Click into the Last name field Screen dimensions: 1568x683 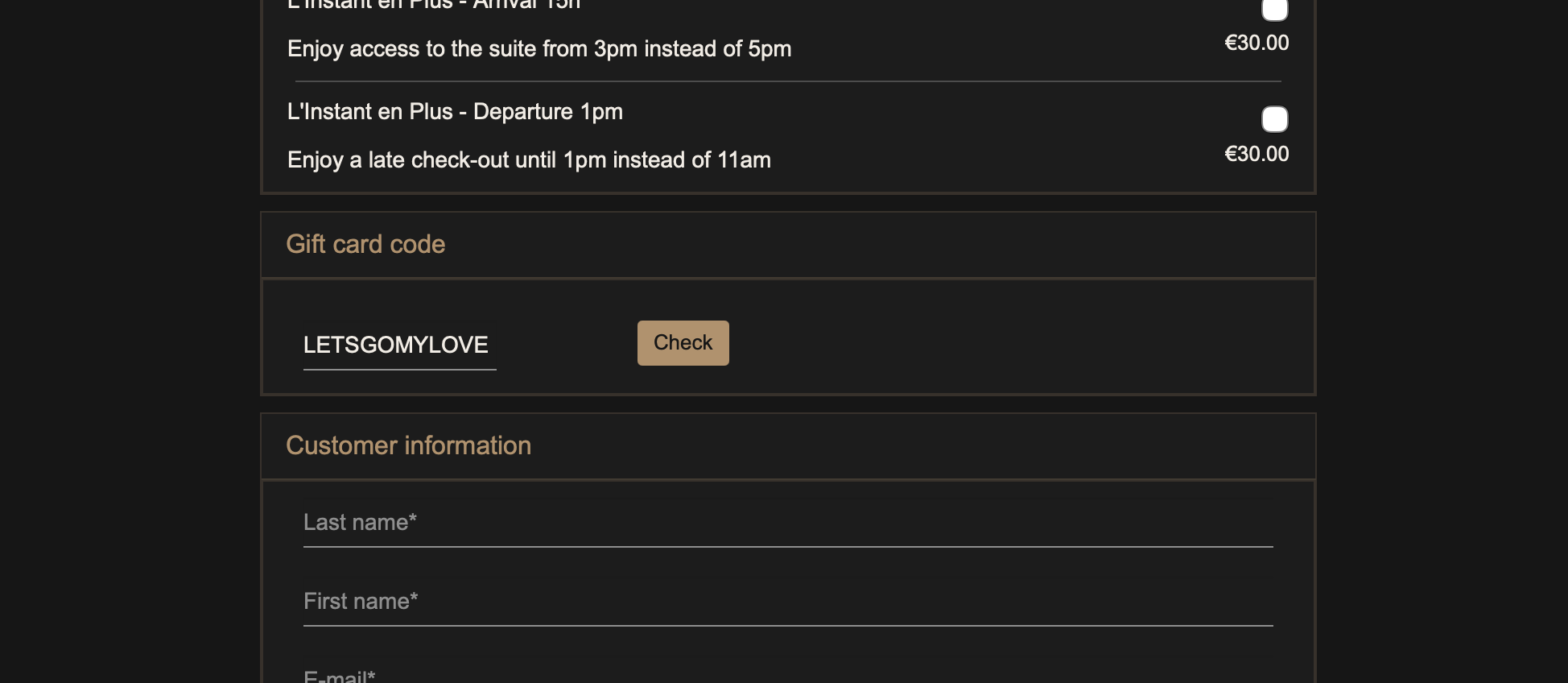pos(787,524)
